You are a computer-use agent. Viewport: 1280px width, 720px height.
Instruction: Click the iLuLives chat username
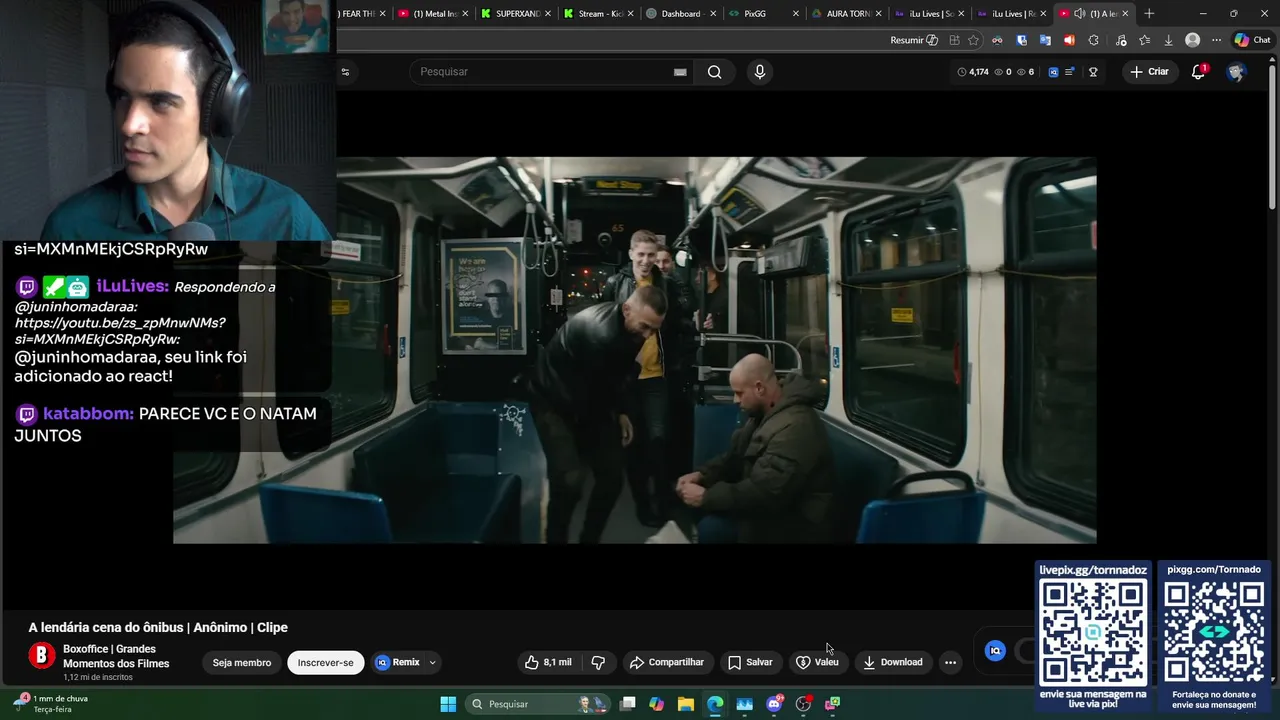132,286
